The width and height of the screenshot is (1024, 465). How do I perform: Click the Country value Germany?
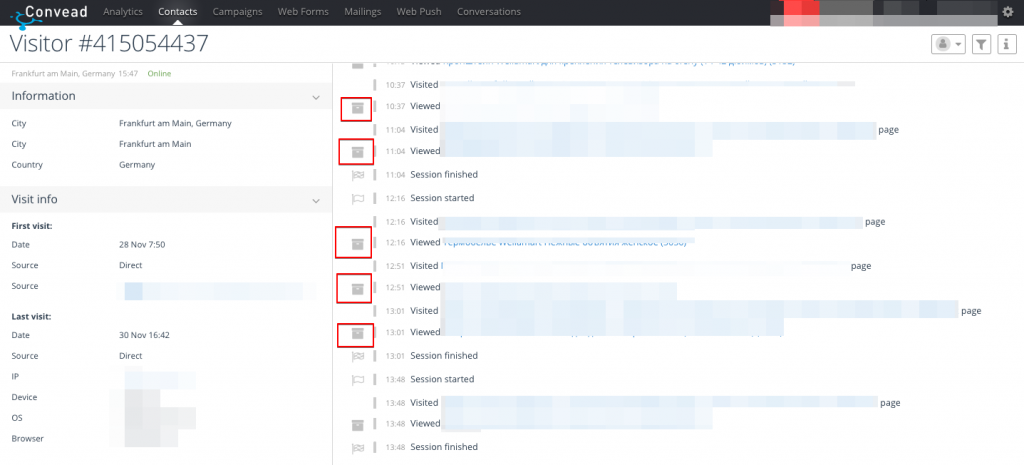pyautogui.click(x=137, y=165)
